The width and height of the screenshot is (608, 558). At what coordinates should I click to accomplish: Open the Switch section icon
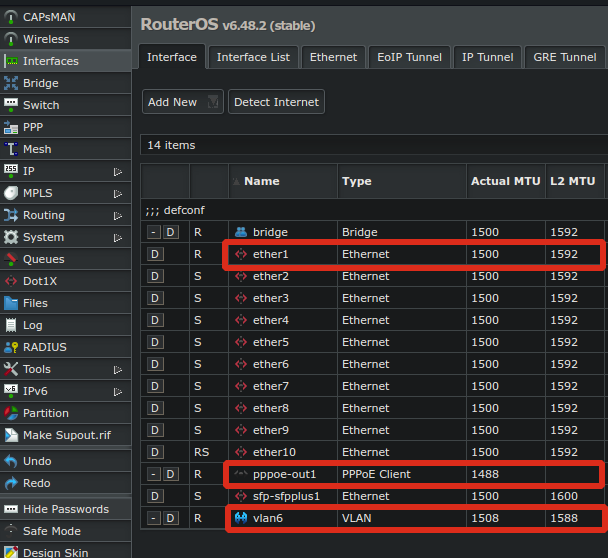pos(12,105)
